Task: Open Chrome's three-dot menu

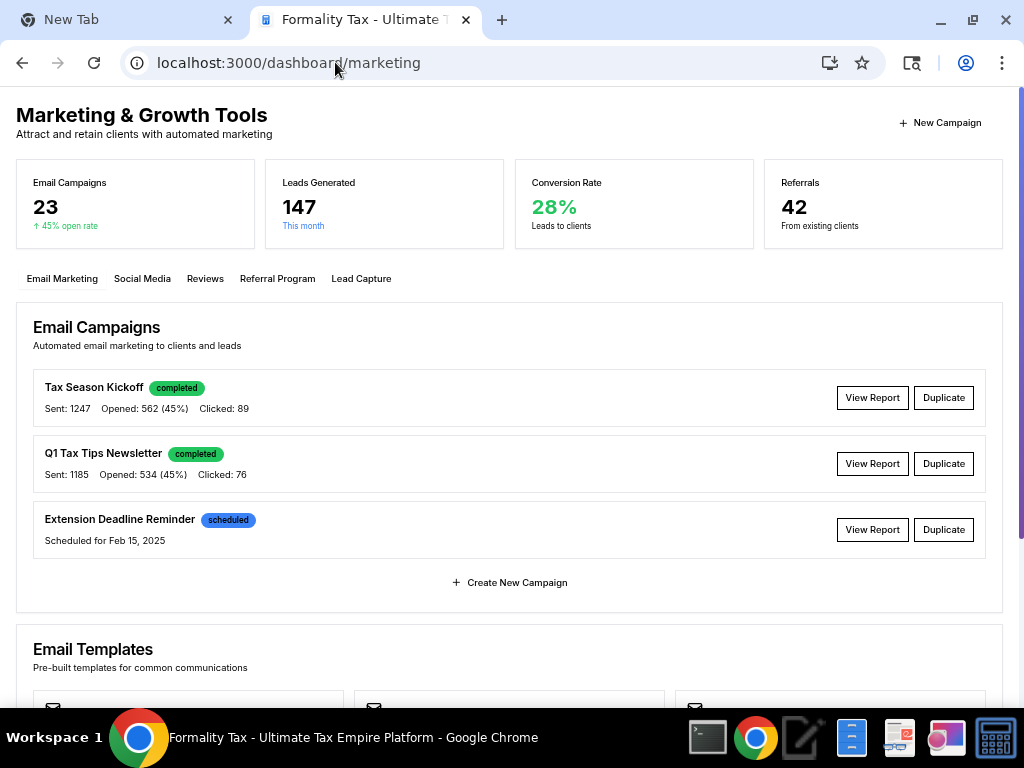Action: pos(1001,63)
